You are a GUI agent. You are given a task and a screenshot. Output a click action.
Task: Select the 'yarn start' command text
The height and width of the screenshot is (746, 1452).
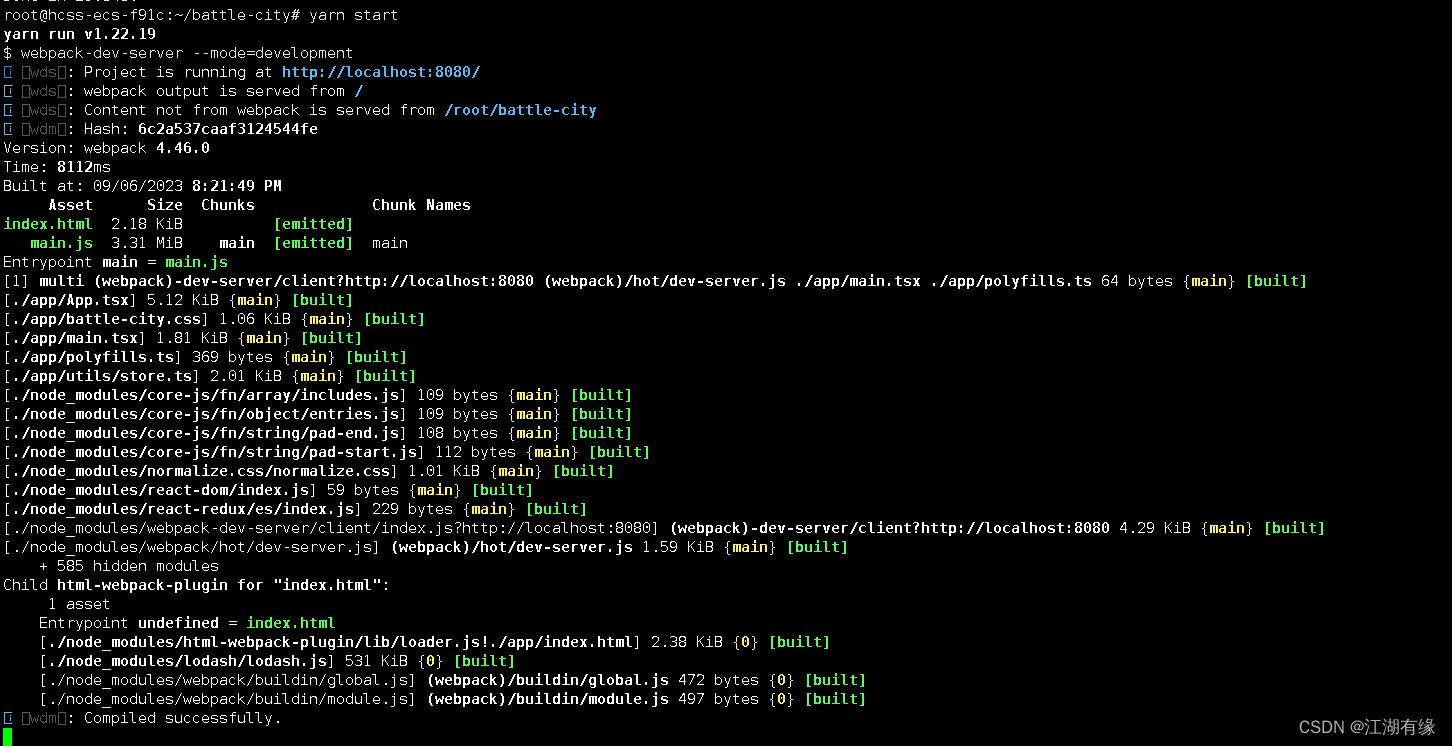click(354, 15)
